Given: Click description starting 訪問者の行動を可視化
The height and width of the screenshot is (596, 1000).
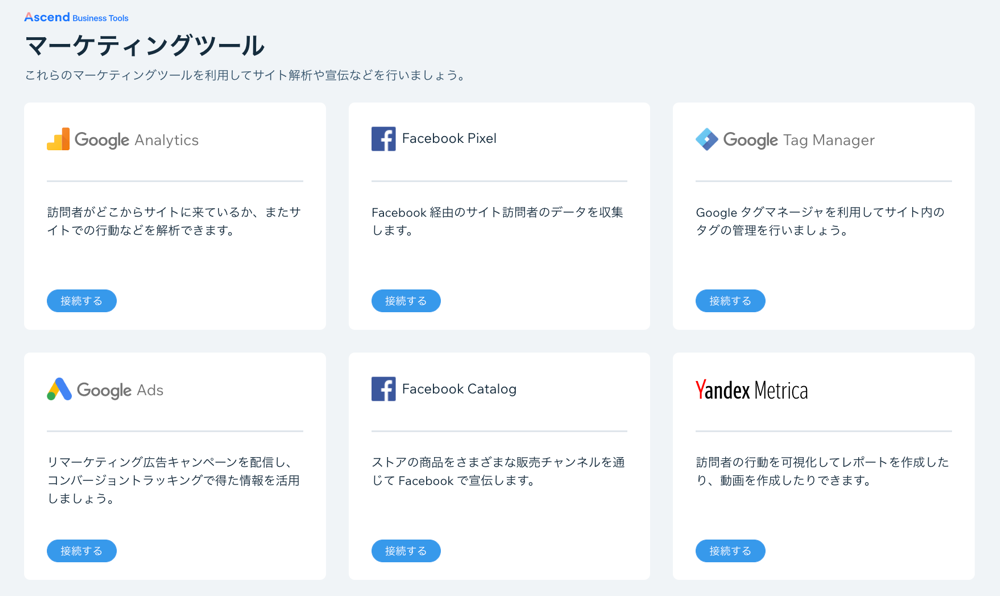Looking at the screenshot, I should [823, 471].
